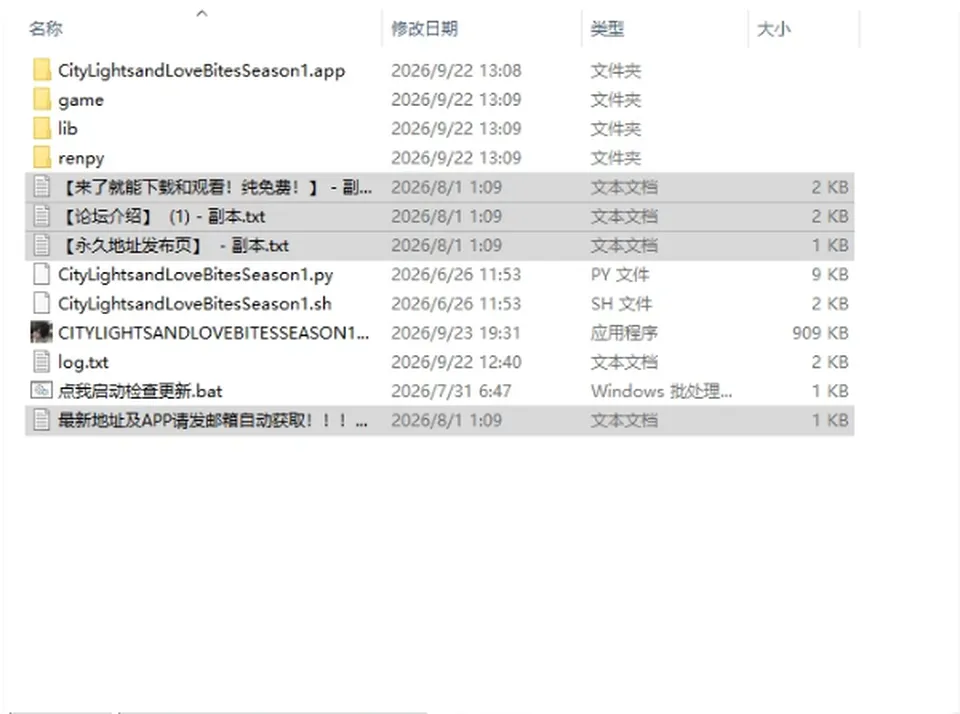This screenshot has width=960, height=714.
Task: Click the horizontal scrollbar at window bottom
Action: tap(272, 712)
